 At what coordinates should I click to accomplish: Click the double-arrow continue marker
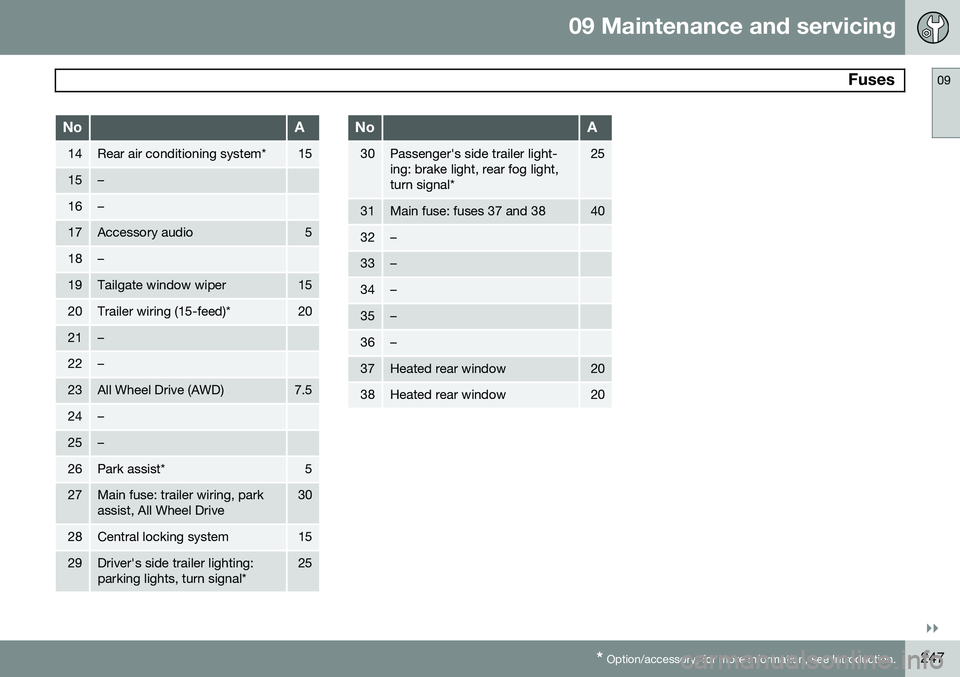point(932,628)
